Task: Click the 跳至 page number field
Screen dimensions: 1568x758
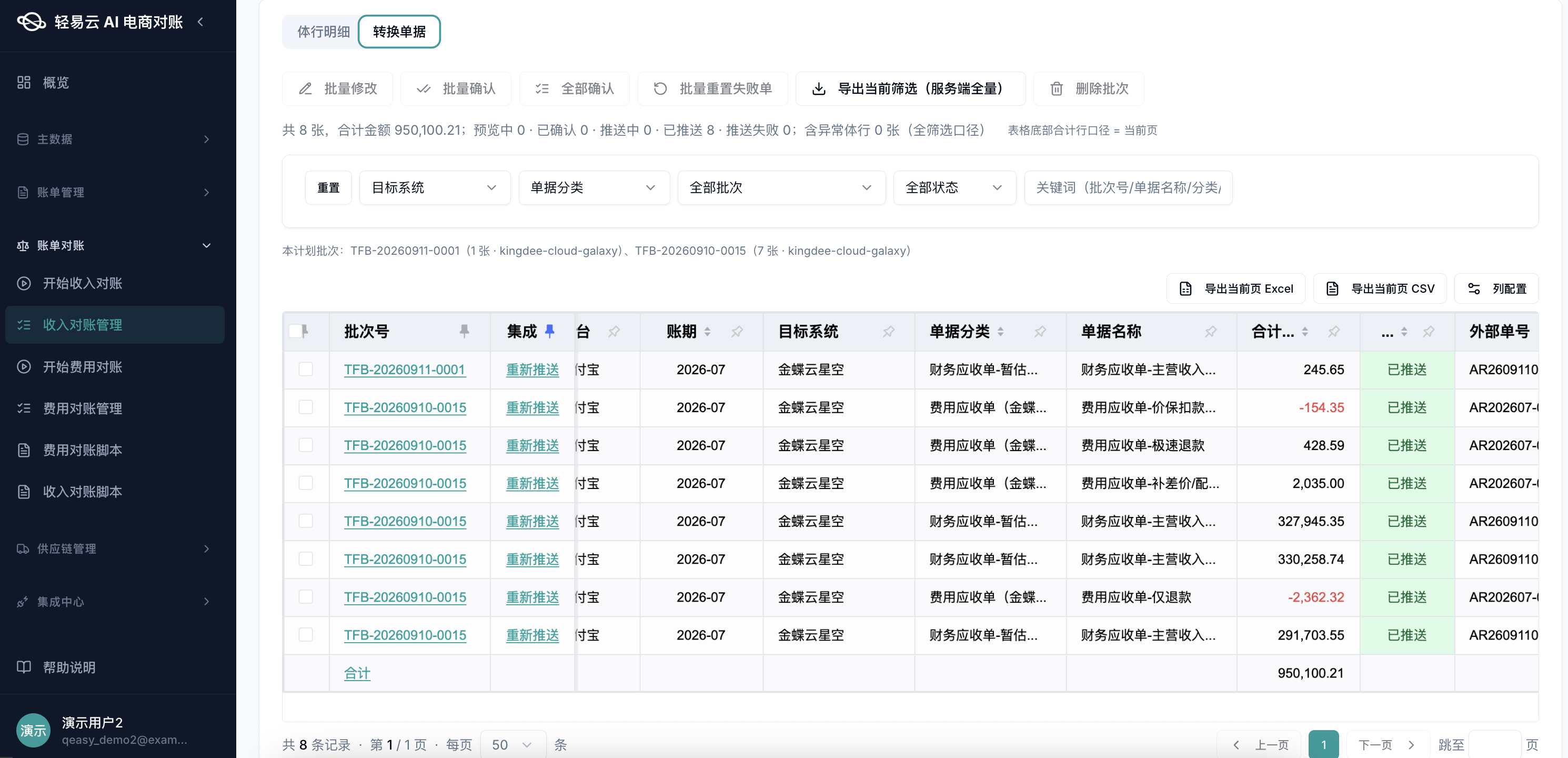Action: click(x=1495, y=745)
